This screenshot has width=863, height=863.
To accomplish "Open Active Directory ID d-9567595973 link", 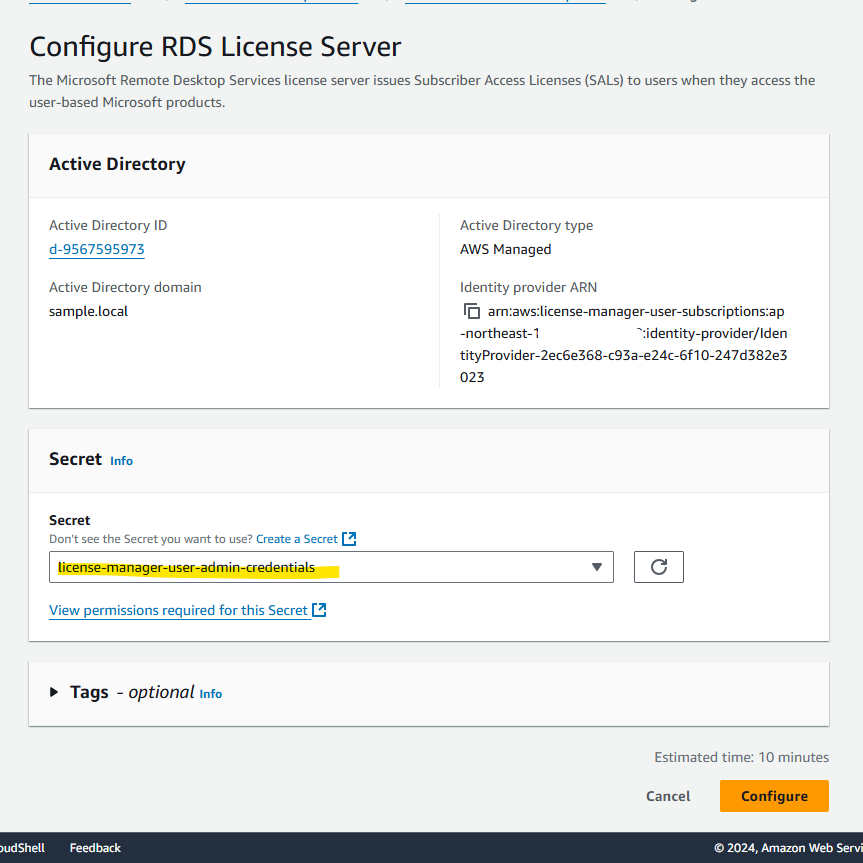I will point(97,249).
